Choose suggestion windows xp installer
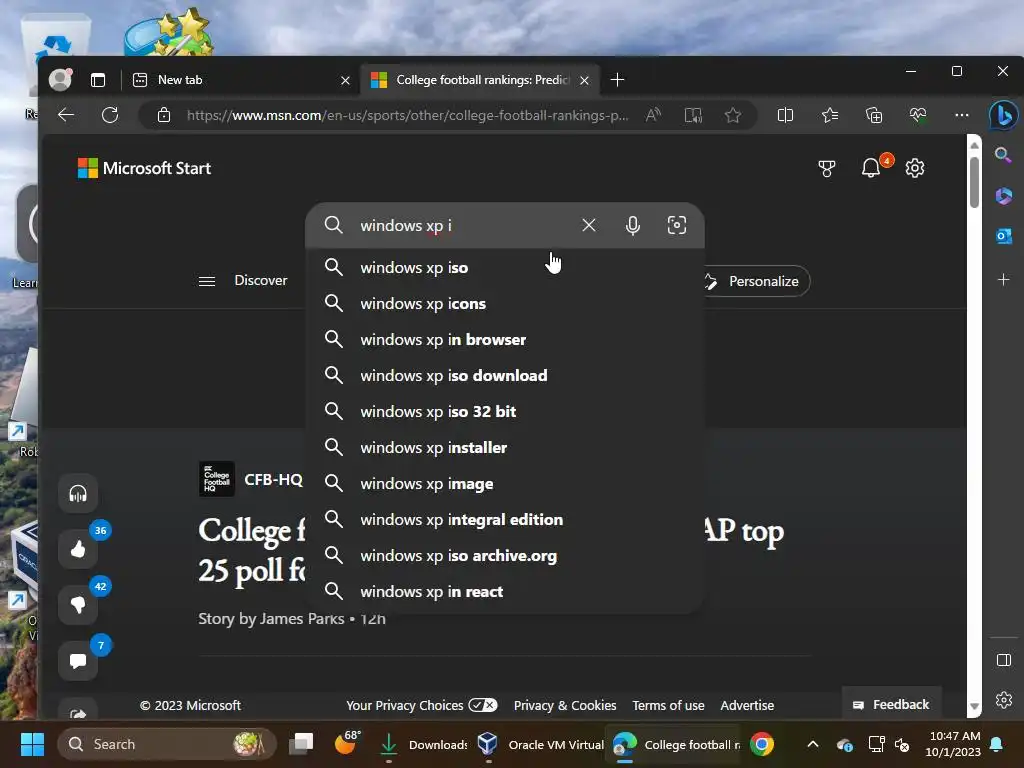The width and height of the screenshot is (1024, 768). click(x=504, y=447)
